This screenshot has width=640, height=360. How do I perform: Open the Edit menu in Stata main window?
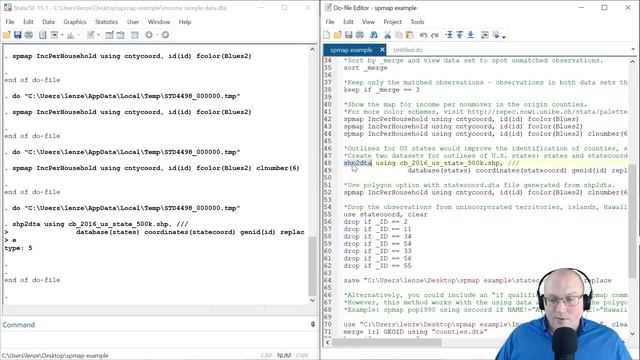coord(28,22)
